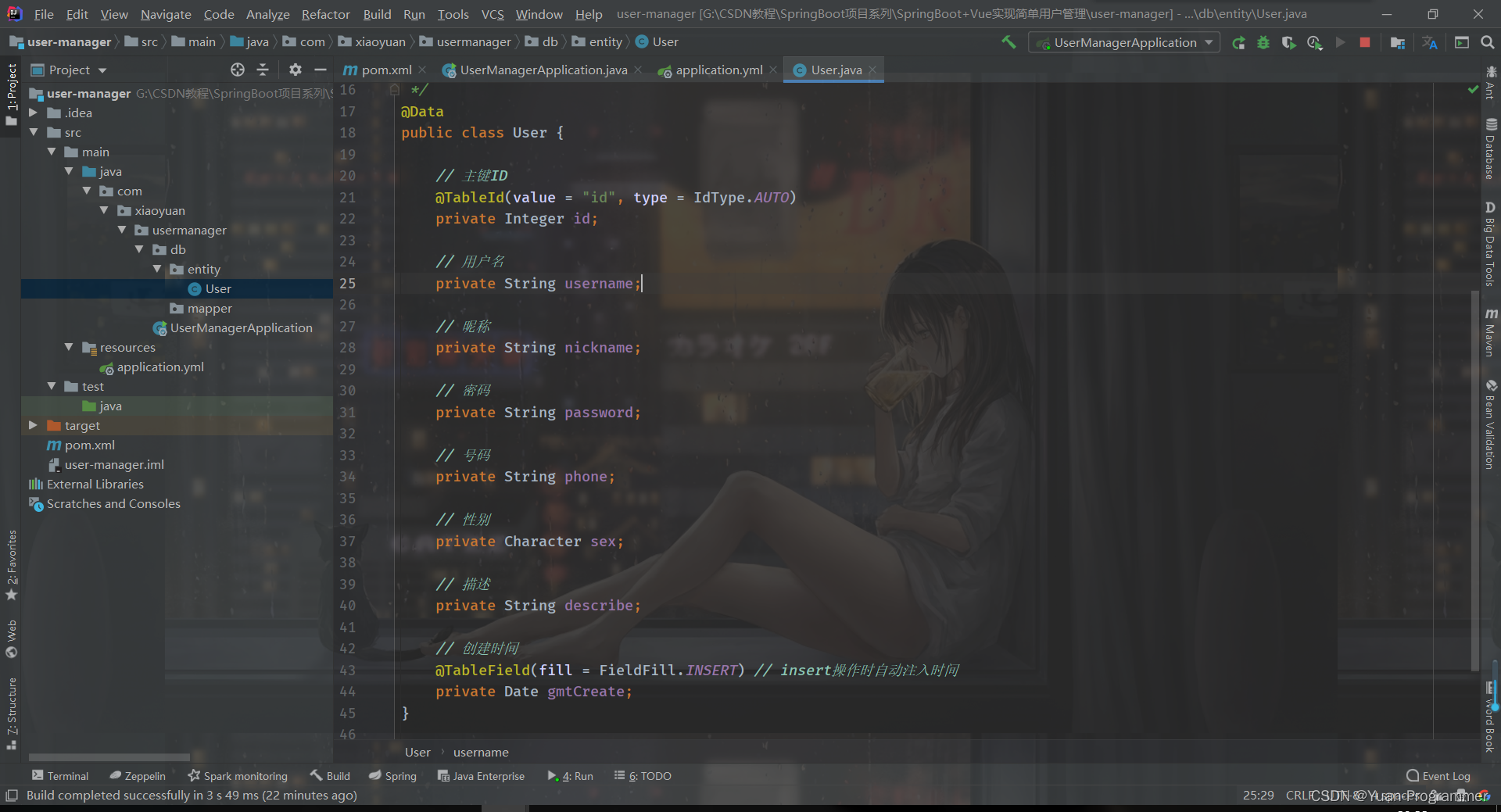The image size is (1501, 812).
Task: Open the Maven tool window
Action: (1491, 332)
